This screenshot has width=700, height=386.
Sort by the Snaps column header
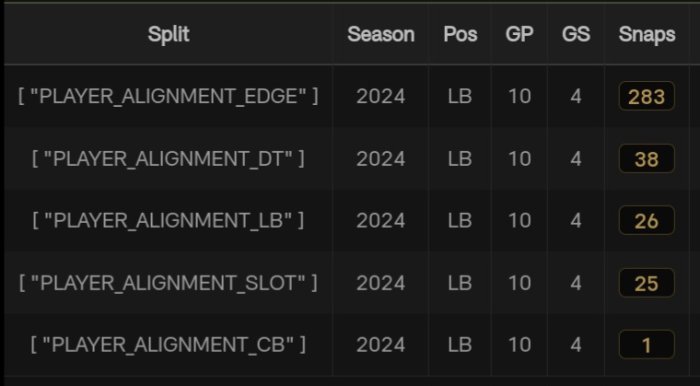pyautogui.click(x=647, y=34)
